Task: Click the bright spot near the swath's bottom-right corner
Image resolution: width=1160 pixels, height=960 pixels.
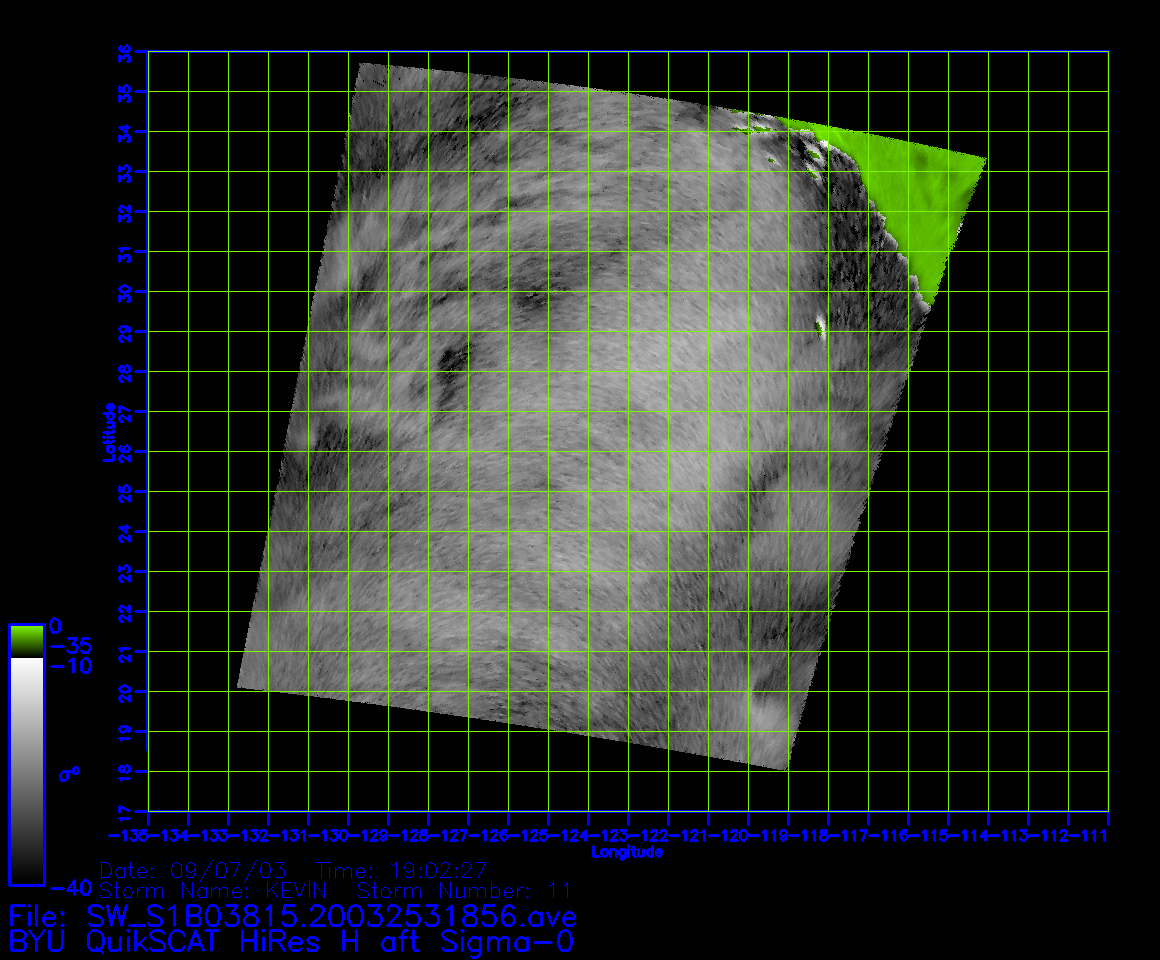Action: click(x=768, y=716)
